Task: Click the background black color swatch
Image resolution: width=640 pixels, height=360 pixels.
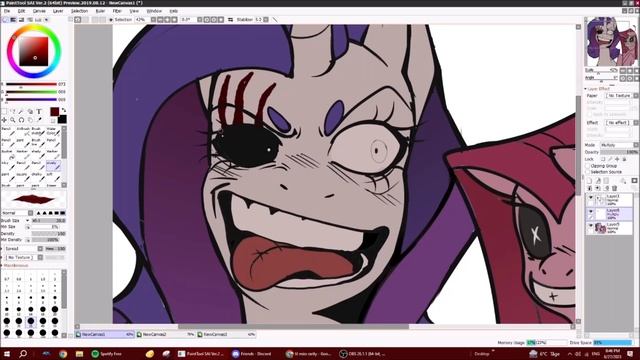Action: pos(62,119)
